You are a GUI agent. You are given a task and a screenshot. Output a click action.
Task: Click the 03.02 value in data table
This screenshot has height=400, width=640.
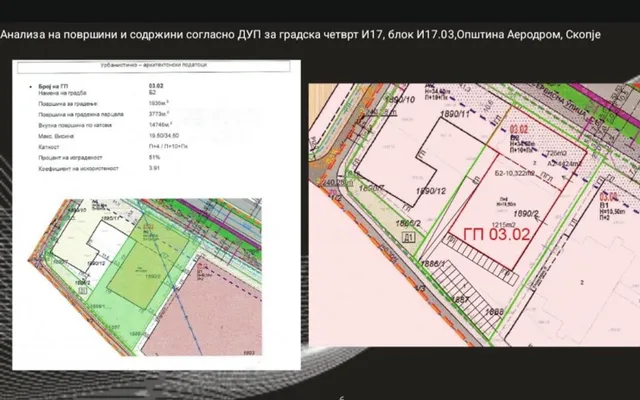(x=156, y=86)
